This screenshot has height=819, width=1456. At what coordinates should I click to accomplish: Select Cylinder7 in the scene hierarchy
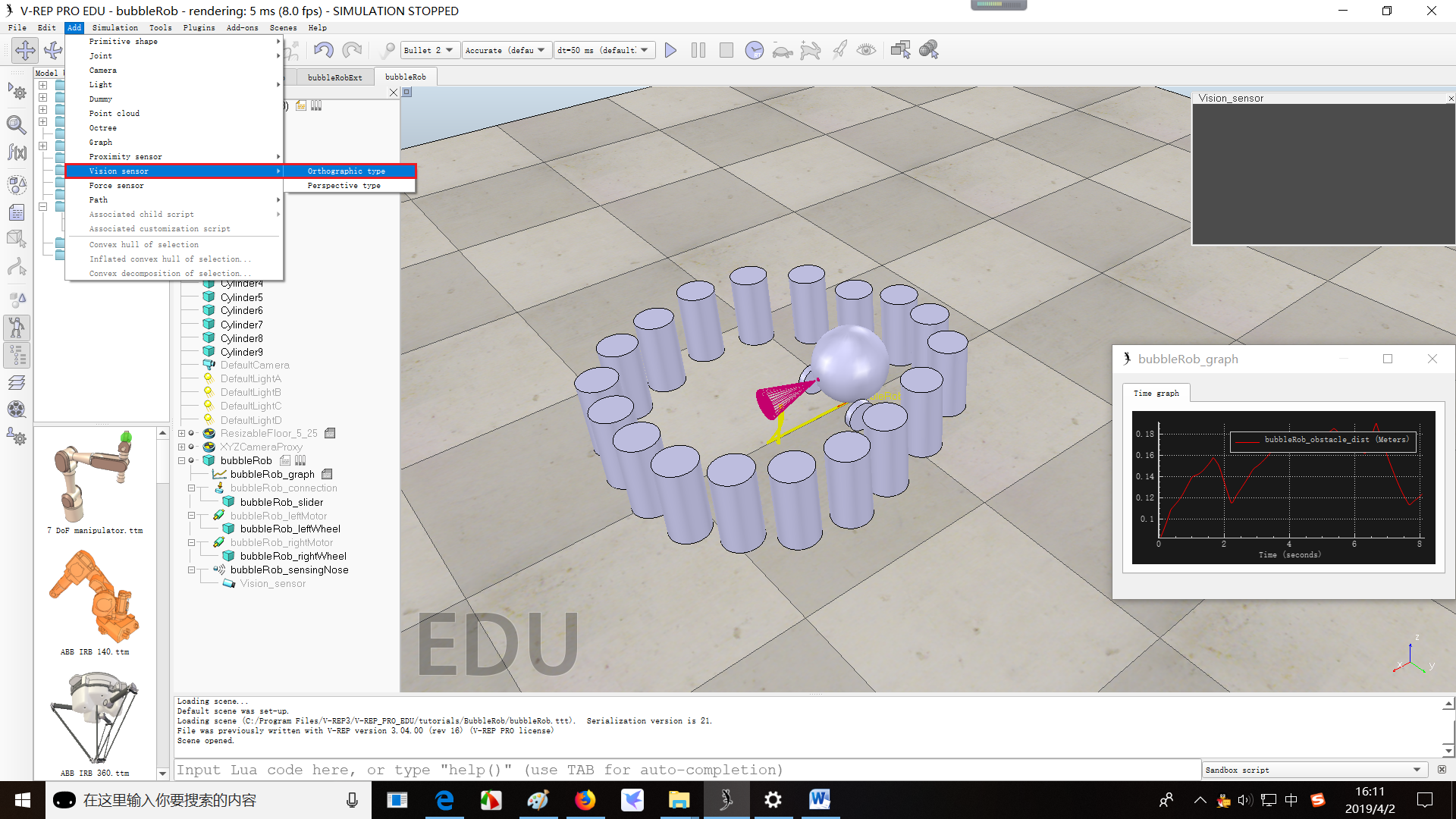[241, 324]
